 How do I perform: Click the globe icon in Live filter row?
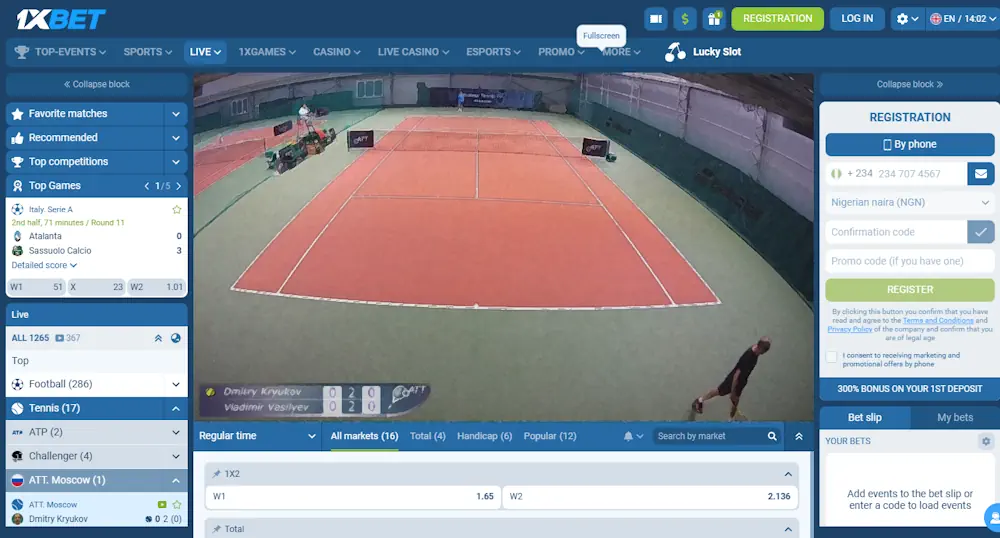tap(175, 338)
